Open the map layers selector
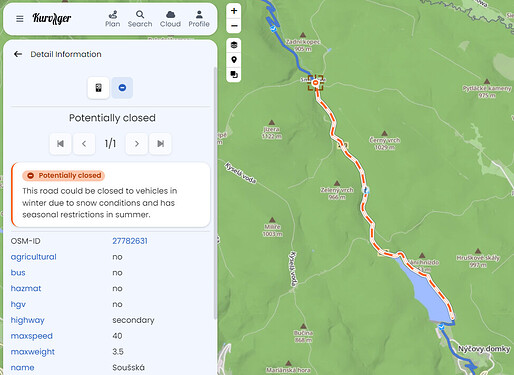The image size is (514, 375). [234, 45]
